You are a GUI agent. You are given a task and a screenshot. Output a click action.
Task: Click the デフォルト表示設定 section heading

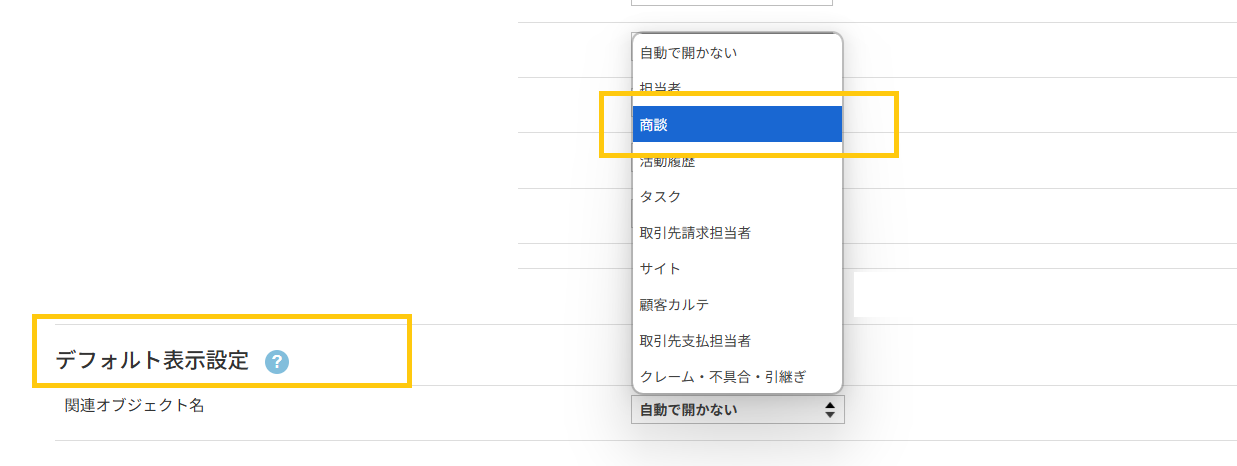click(152, 361)
